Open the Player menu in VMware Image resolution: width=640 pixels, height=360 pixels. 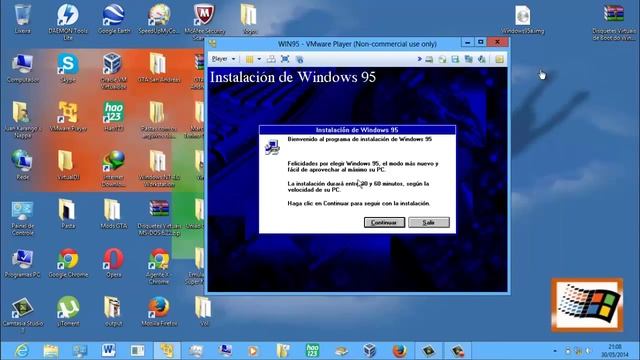(x=223, y=59)
